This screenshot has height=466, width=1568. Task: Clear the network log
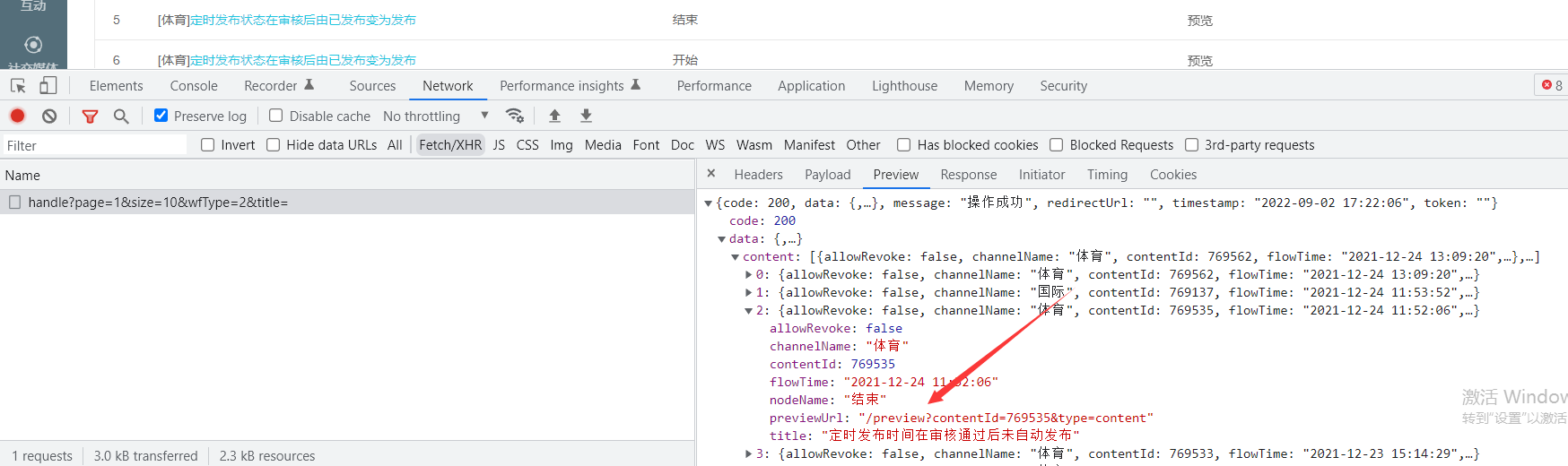click(49, 116)
